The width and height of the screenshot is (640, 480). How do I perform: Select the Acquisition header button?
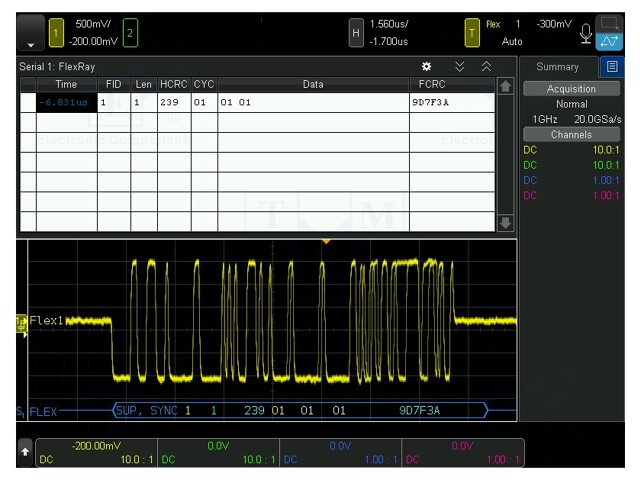pyautogui.click(x=571, y=89)
